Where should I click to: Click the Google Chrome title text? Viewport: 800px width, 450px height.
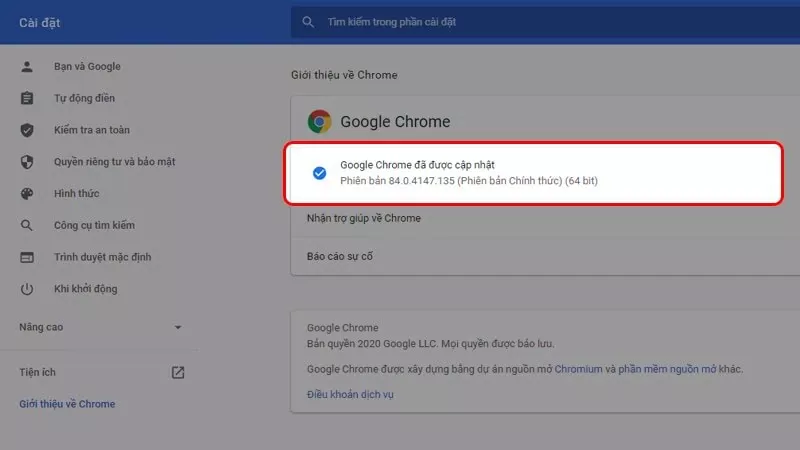pos(395,121)
